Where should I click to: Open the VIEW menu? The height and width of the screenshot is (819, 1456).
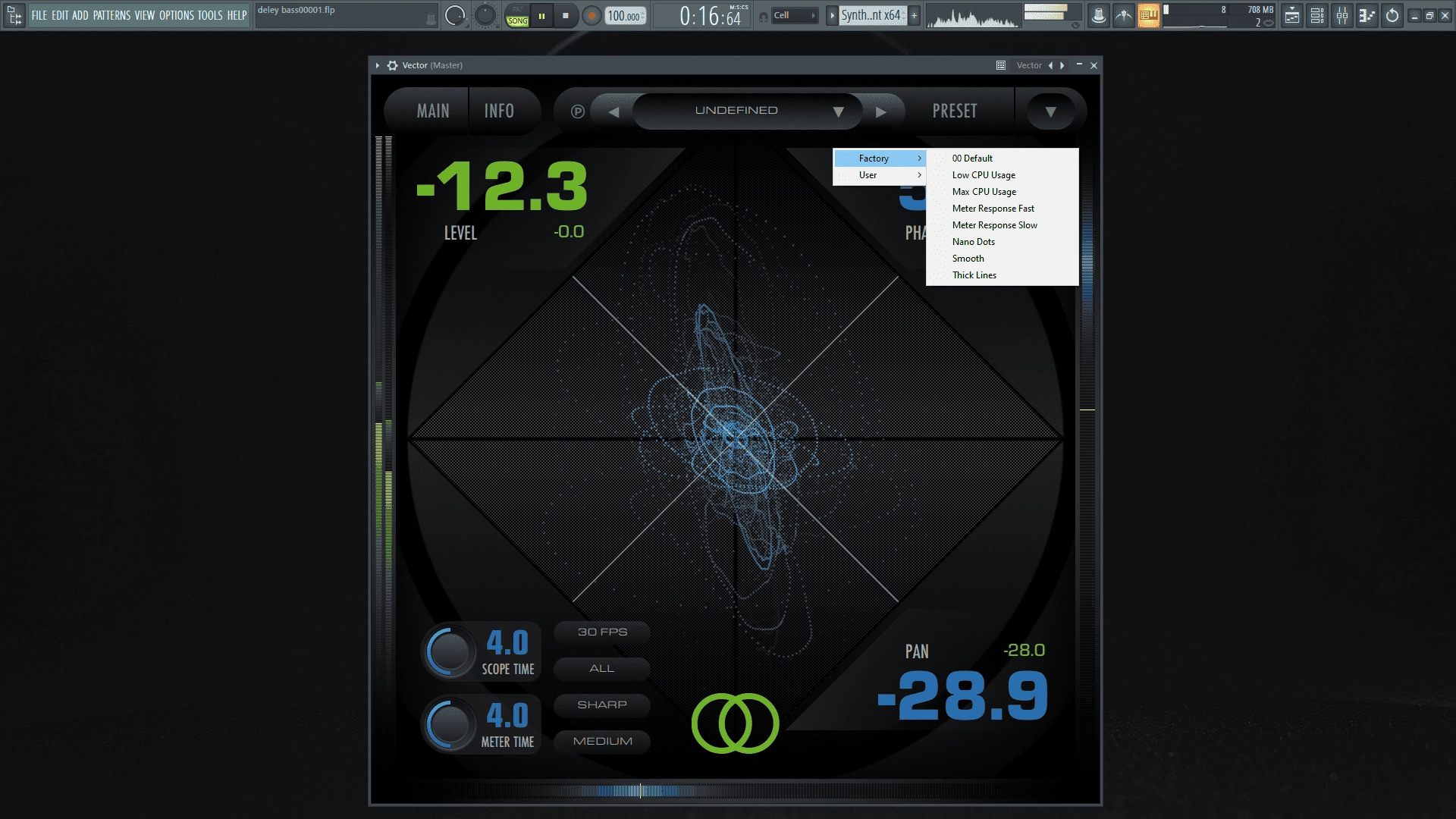[x=145, y=15]
